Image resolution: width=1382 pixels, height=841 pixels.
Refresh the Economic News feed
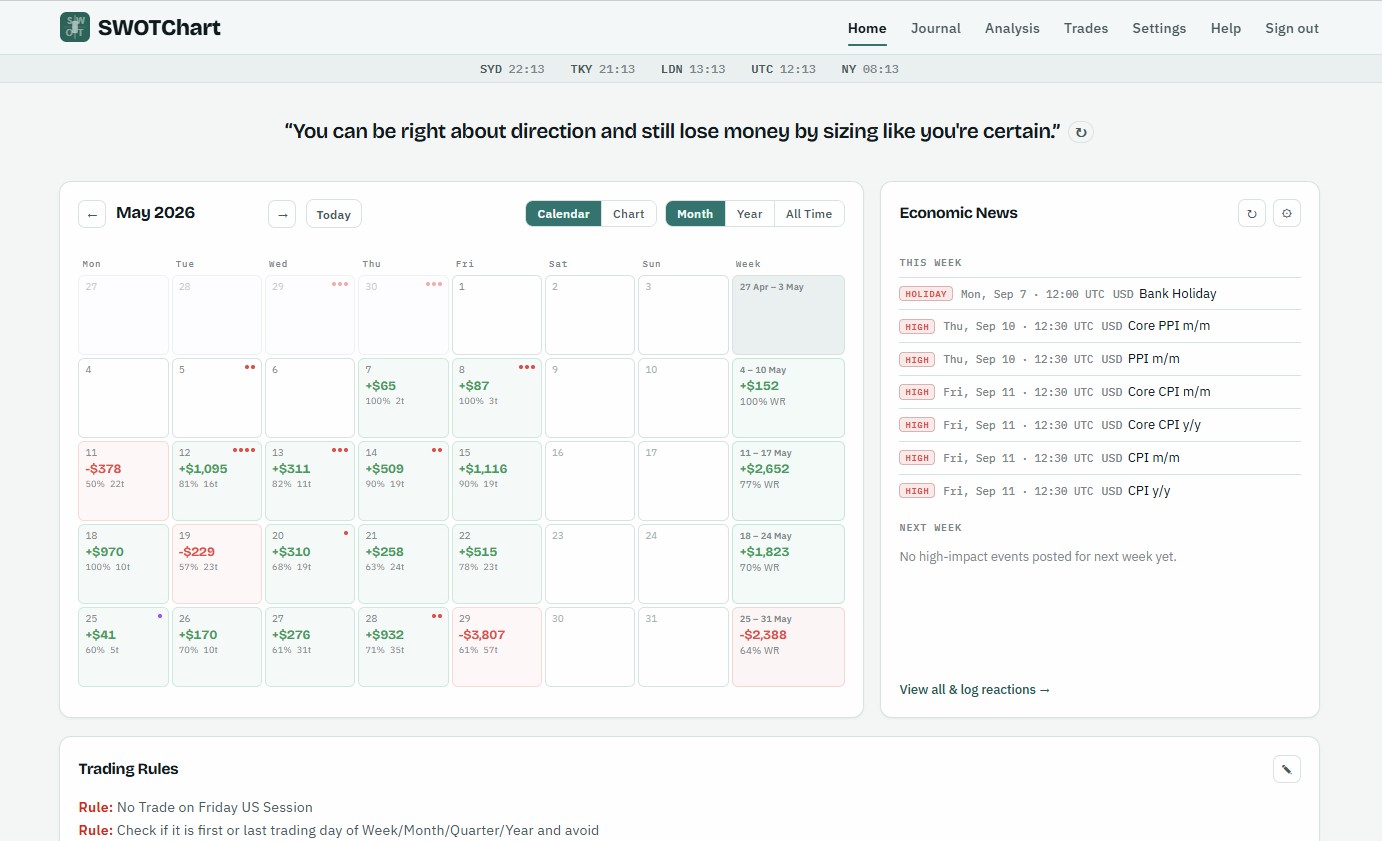[x=1252, y=213]
